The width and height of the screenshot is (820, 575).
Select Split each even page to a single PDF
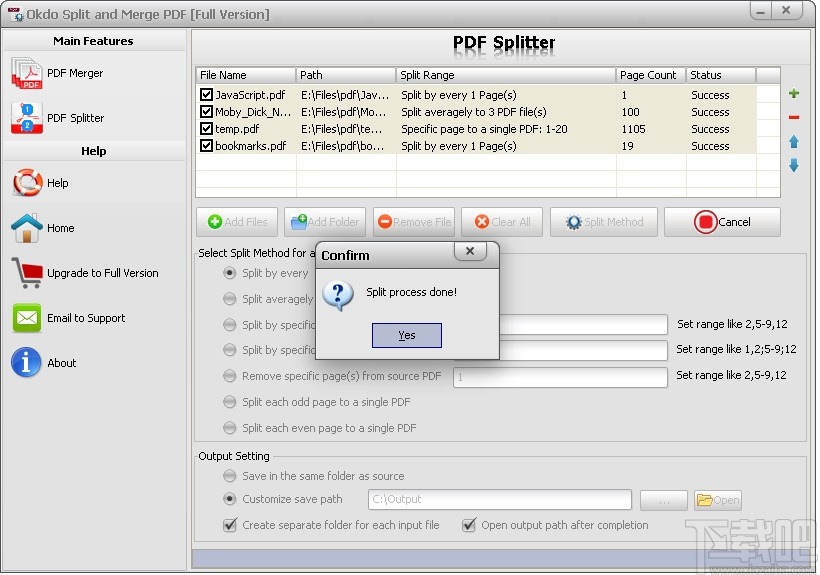(x=230, y=428)
